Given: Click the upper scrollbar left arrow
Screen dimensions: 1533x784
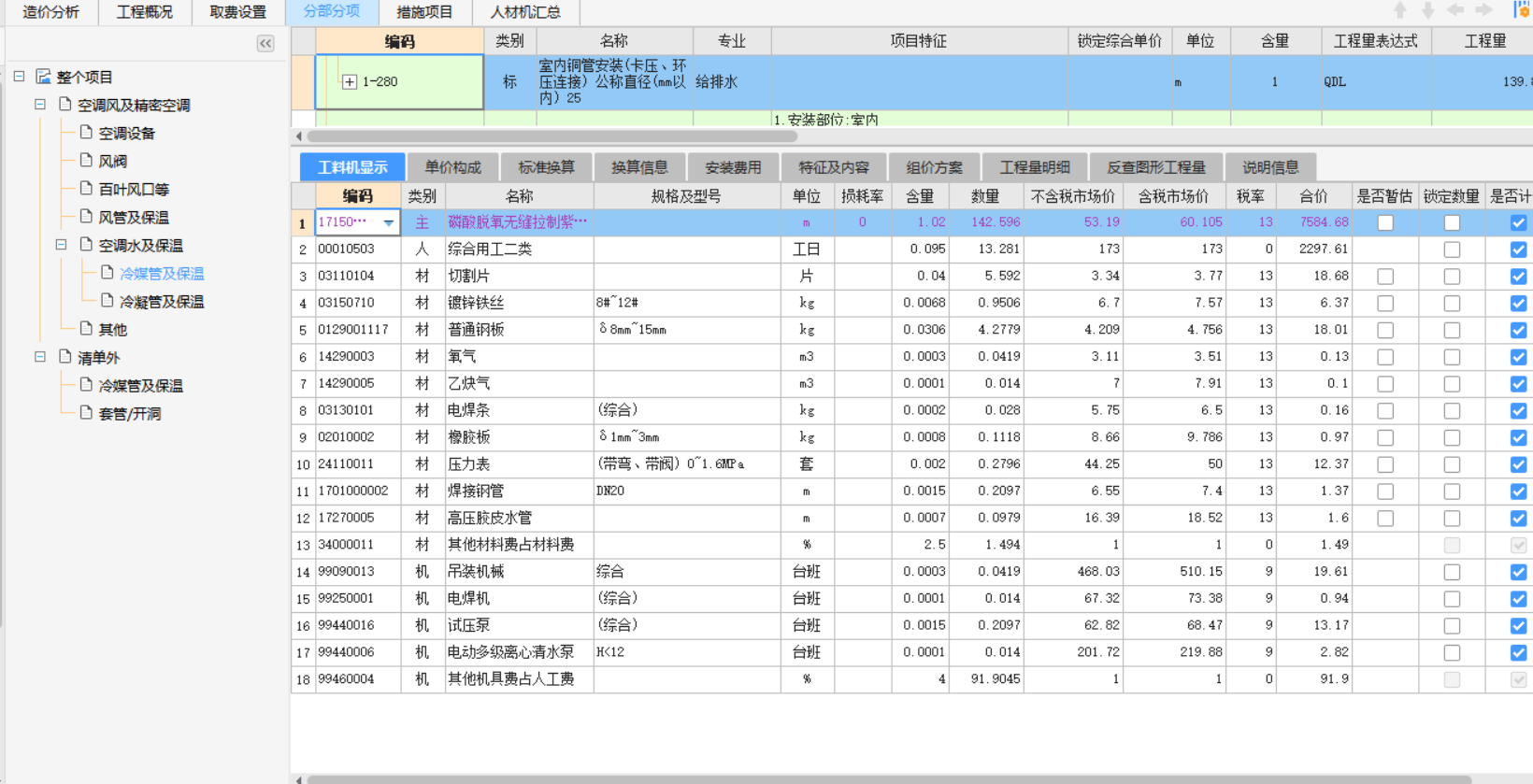Looking at the screenshot, I should tap(298, 136).
